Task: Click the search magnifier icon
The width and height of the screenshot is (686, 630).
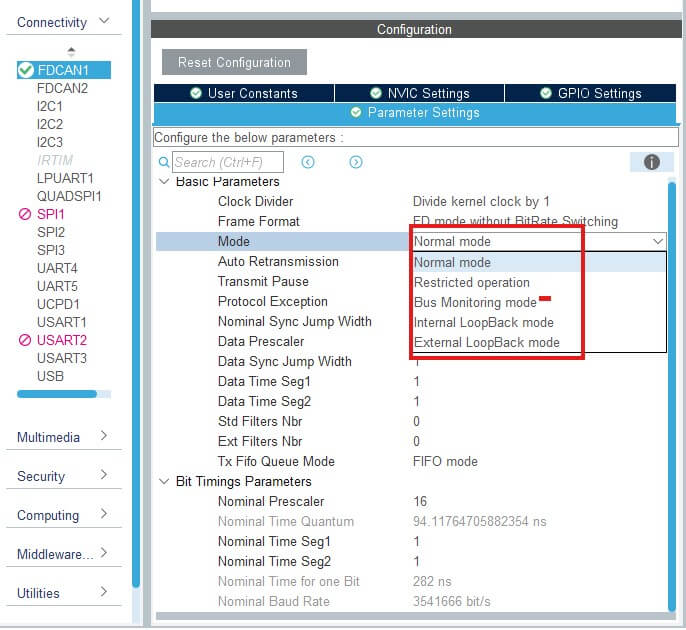Action: [x=165, y=162]
